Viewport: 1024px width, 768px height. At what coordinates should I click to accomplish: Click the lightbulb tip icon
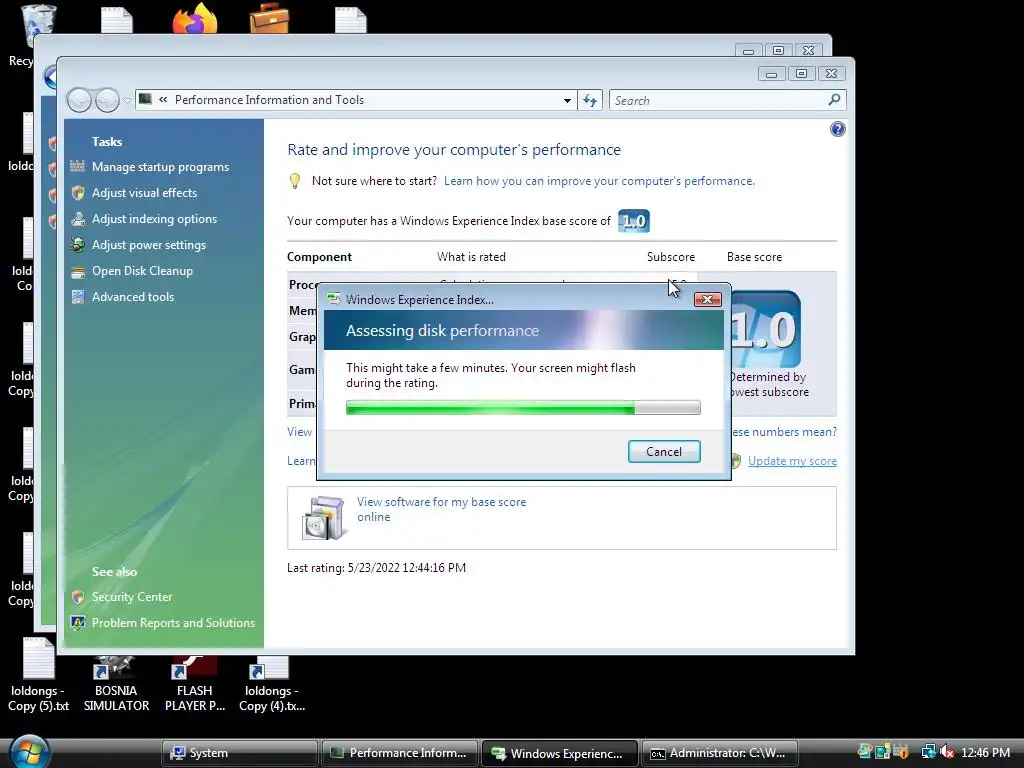coord(295,181)
